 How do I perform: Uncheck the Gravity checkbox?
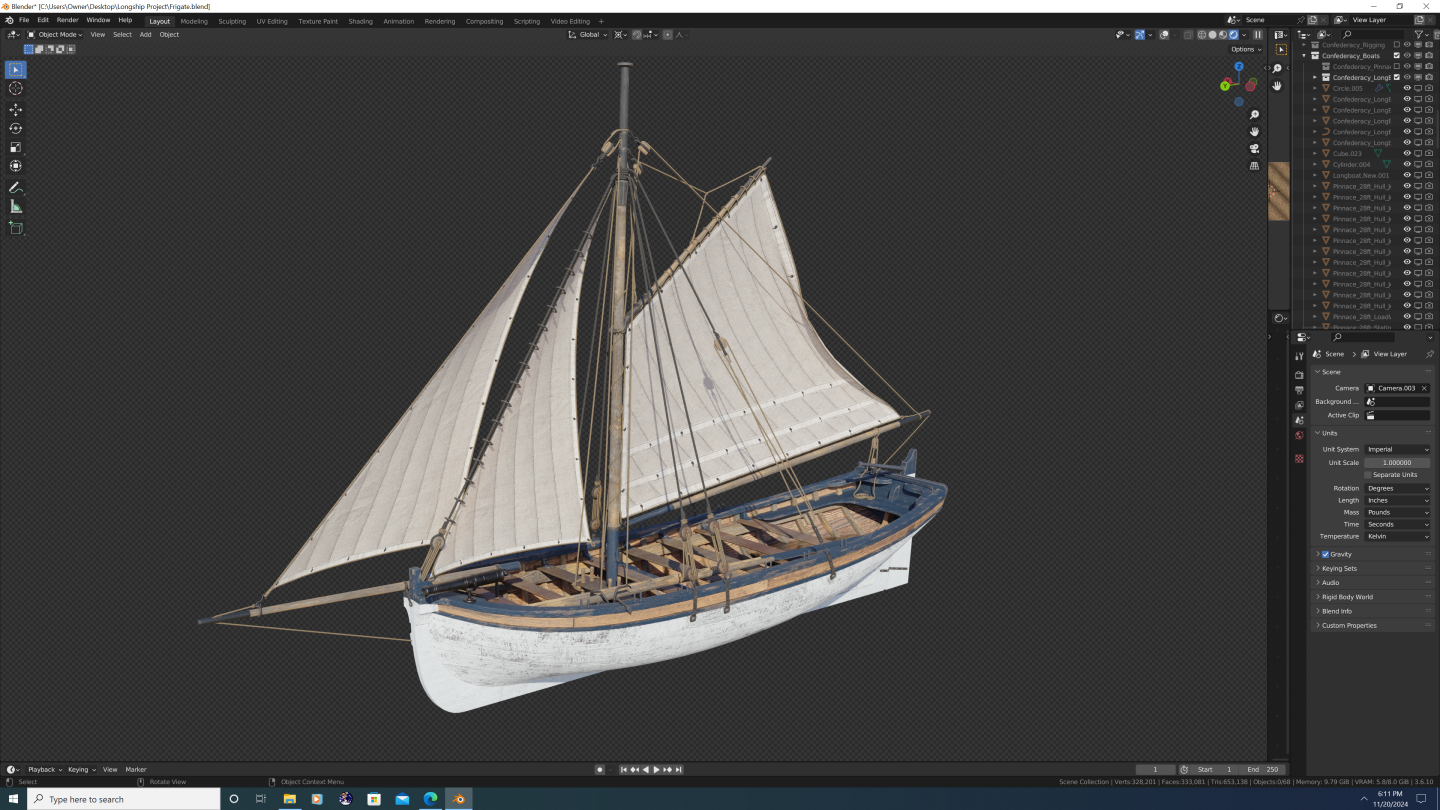1325,554
